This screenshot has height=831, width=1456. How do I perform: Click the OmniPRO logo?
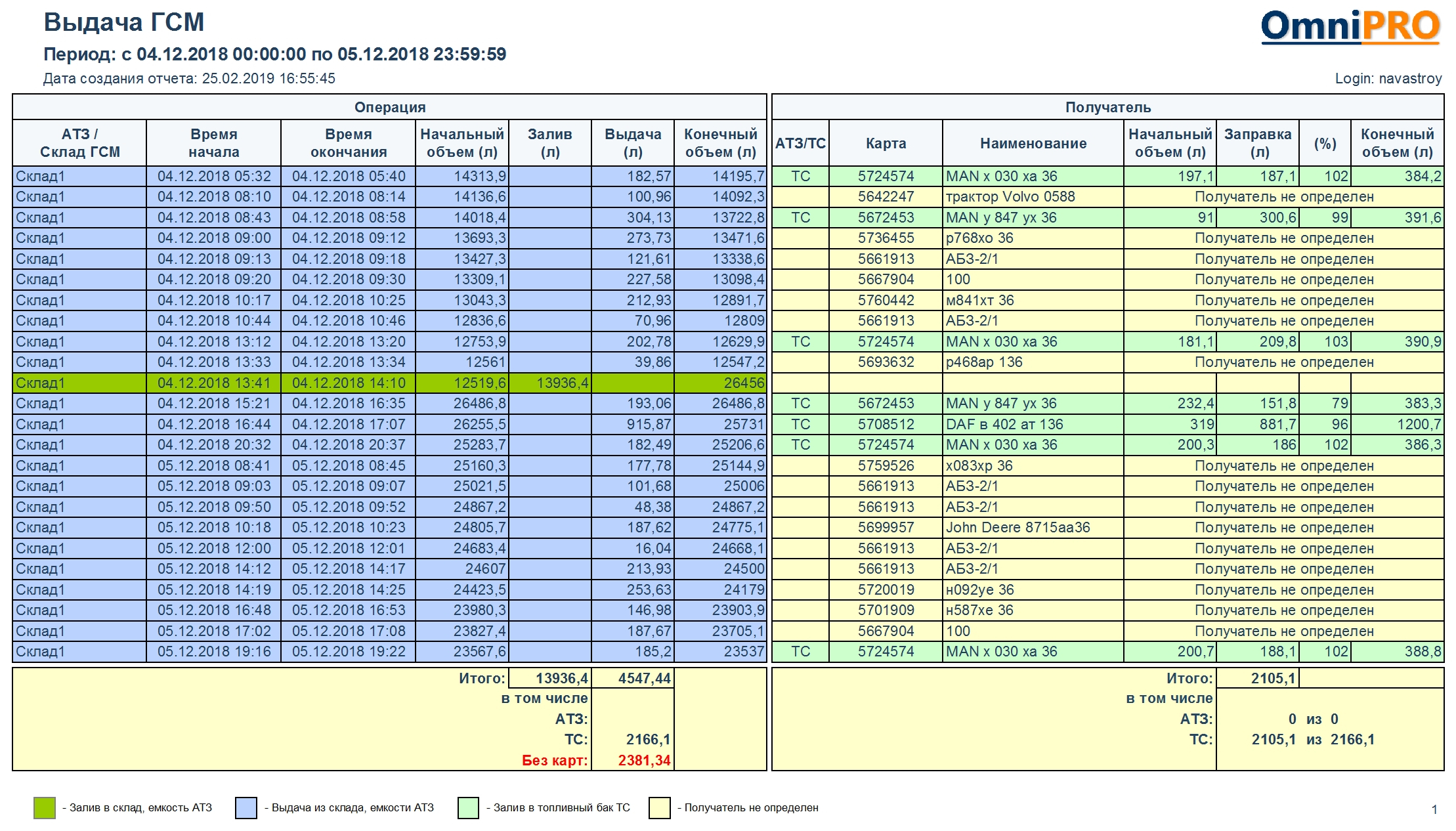(x=1350, y=27)
